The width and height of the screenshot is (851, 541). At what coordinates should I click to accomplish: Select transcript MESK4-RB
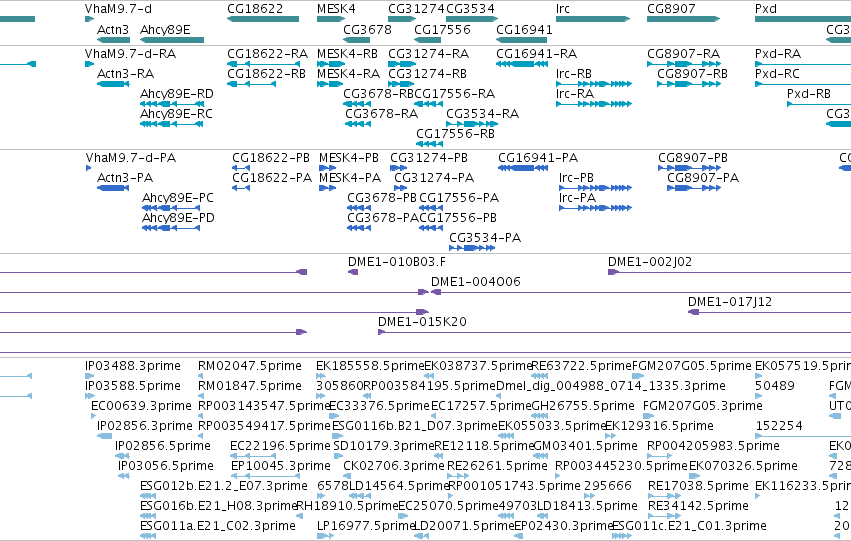pyautogui.click(x=331, y=64)
